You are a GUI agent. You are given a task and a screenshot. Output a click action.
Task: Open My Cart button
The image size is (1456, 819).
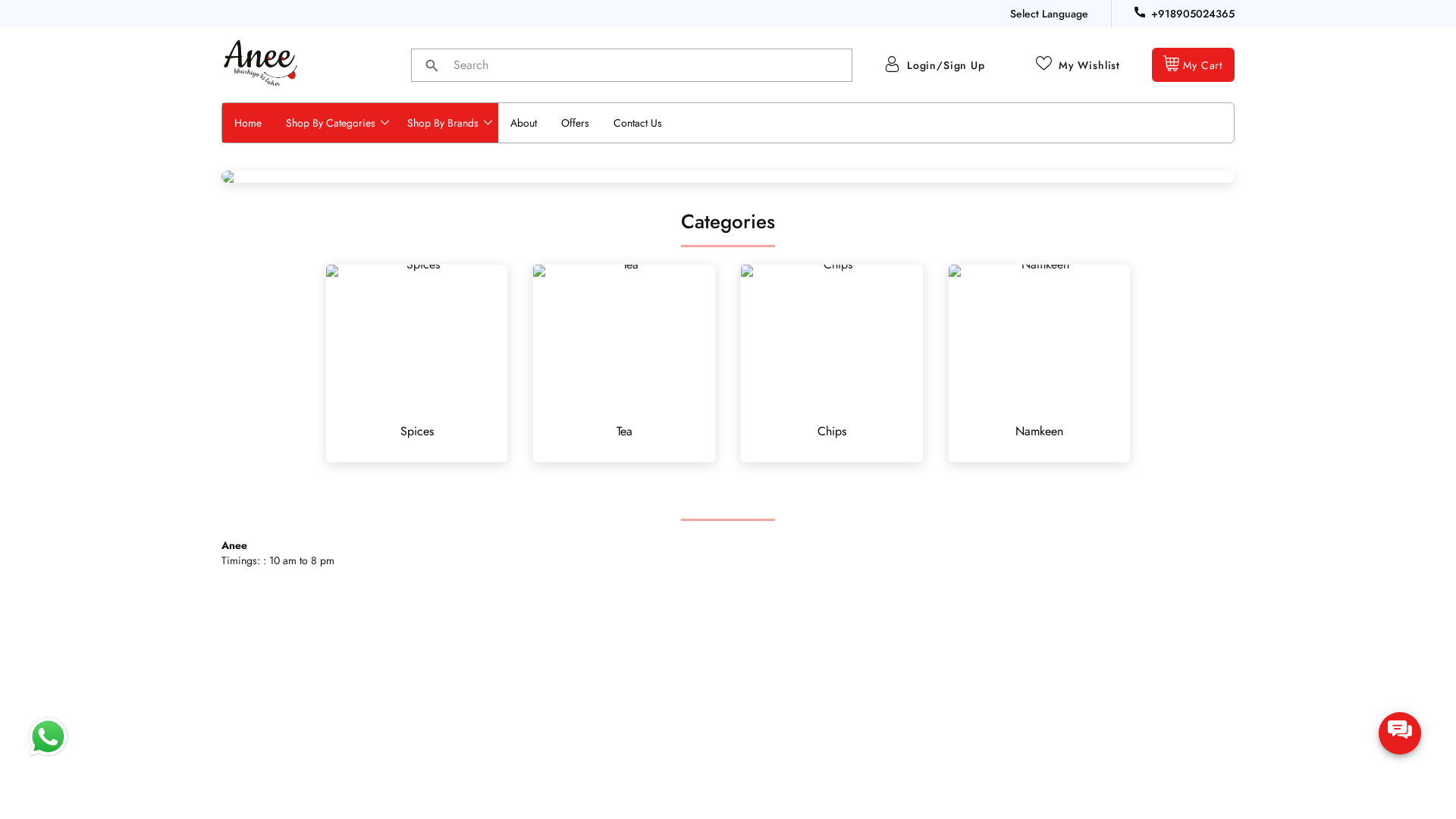click(1192, 65)
